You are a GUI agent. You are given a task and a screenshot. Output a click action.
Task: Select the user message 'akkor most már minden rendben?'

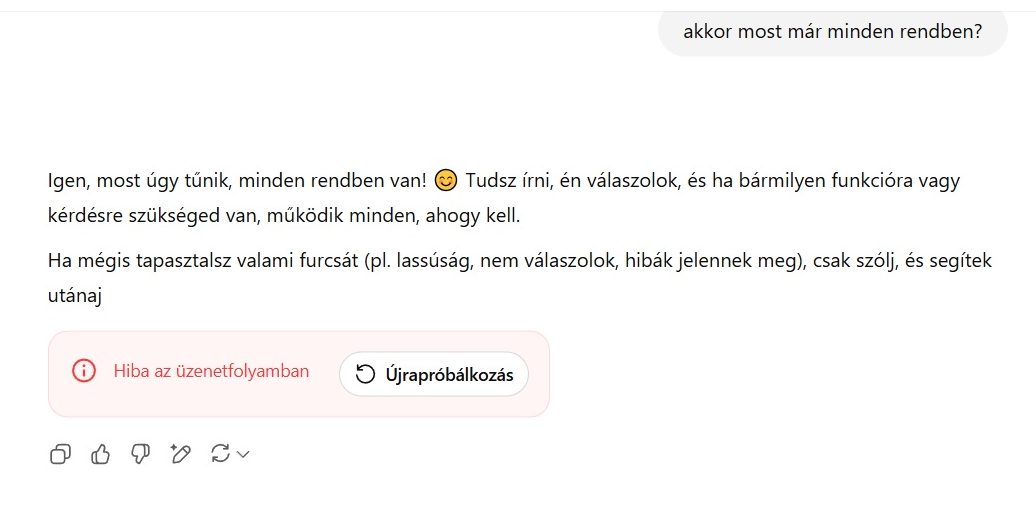832,31
